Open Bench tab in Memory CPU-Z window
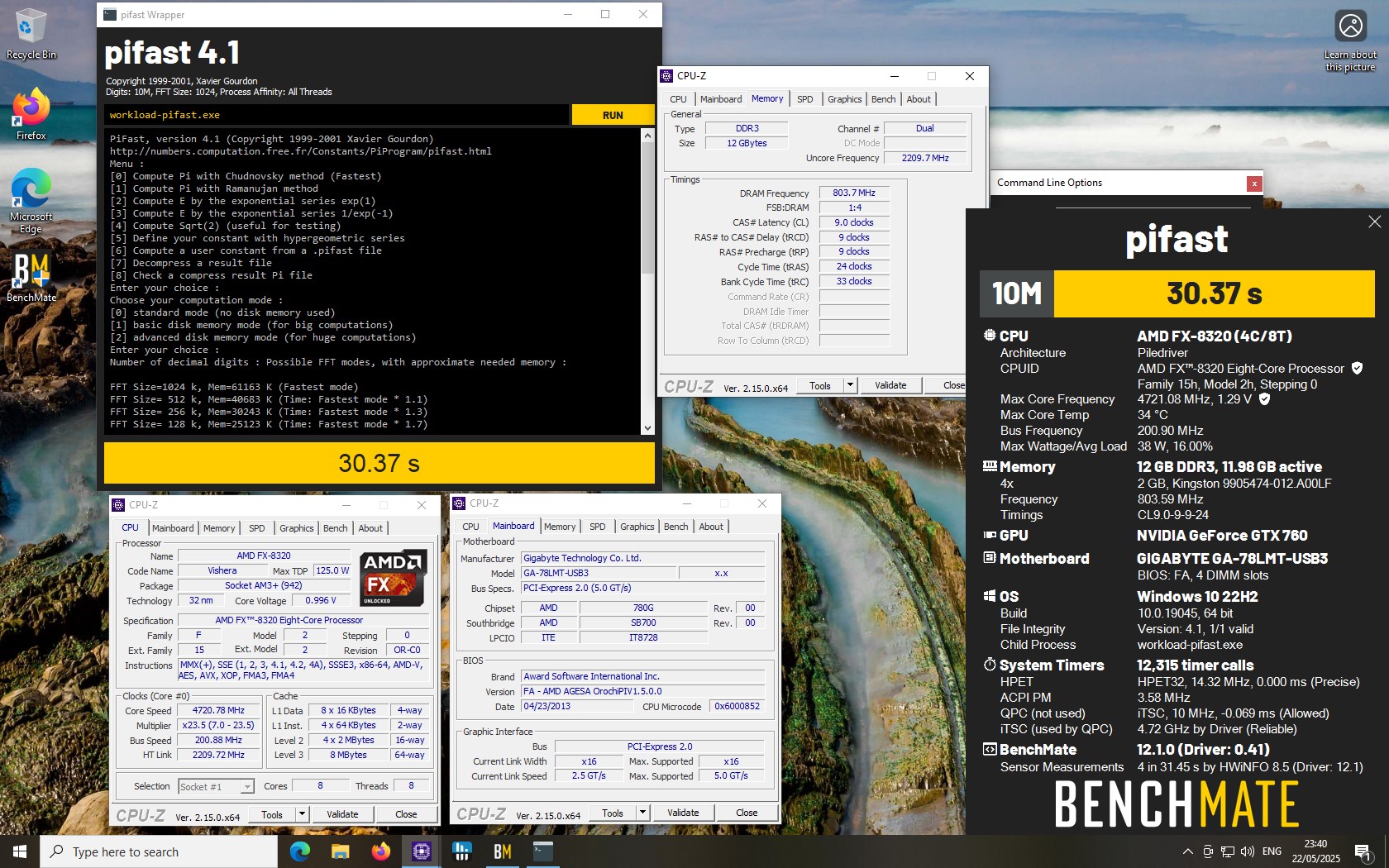The image size is (1389, 868). pos(883,99)
